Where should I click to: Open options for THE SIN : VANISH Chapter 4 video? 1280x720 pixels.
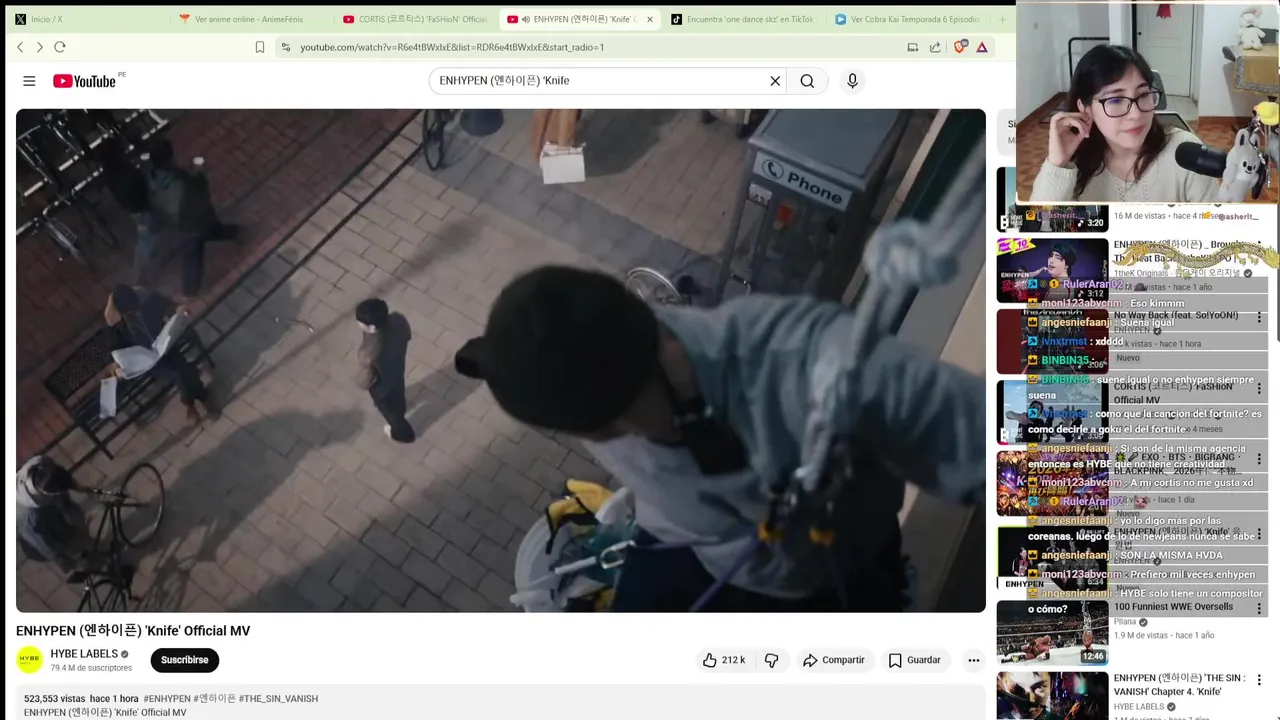[1259, 681]
